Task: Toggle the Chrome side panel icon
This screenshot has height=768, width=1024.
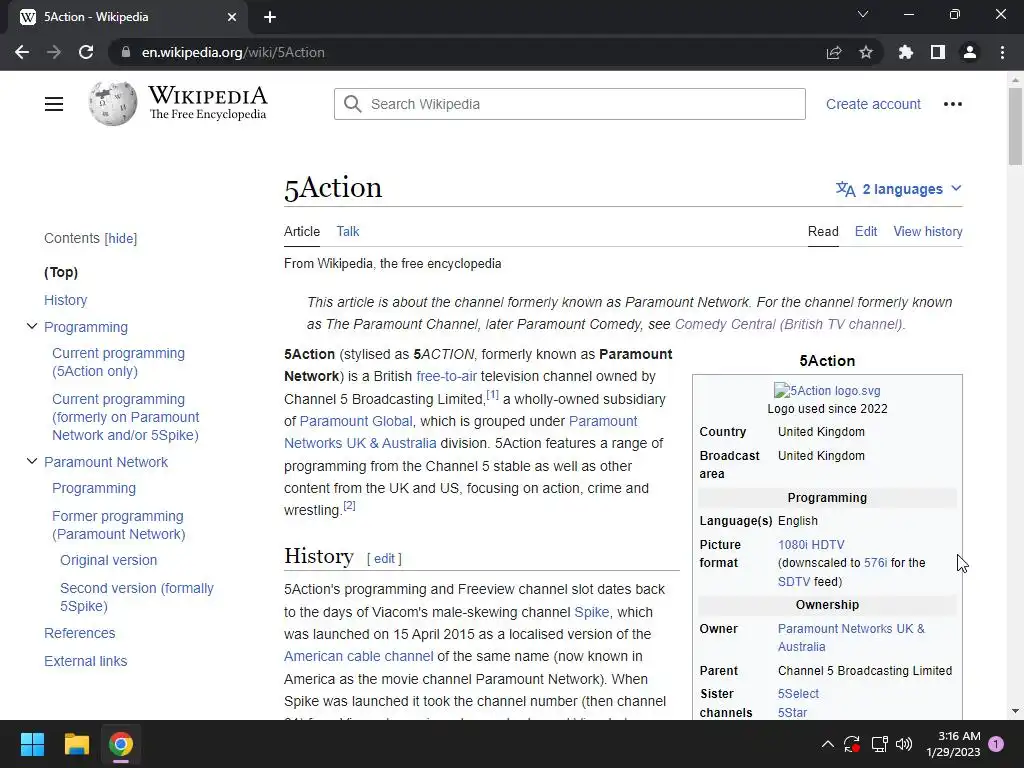Action: tap(938, 52)
